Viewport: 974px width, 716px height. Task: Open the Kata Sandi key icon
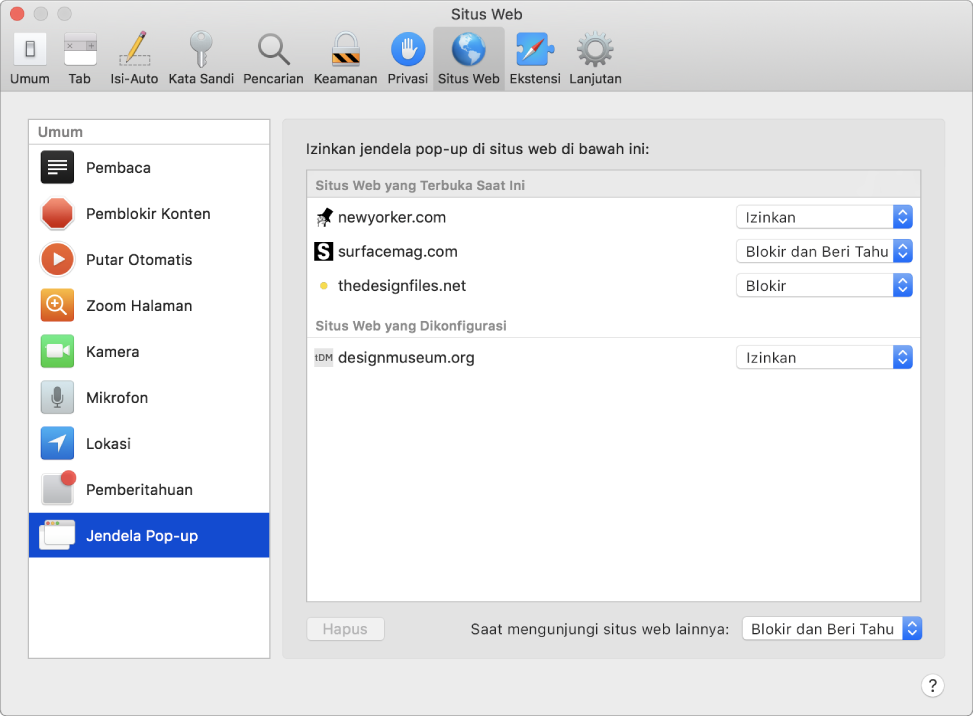[x=201, y=49]
